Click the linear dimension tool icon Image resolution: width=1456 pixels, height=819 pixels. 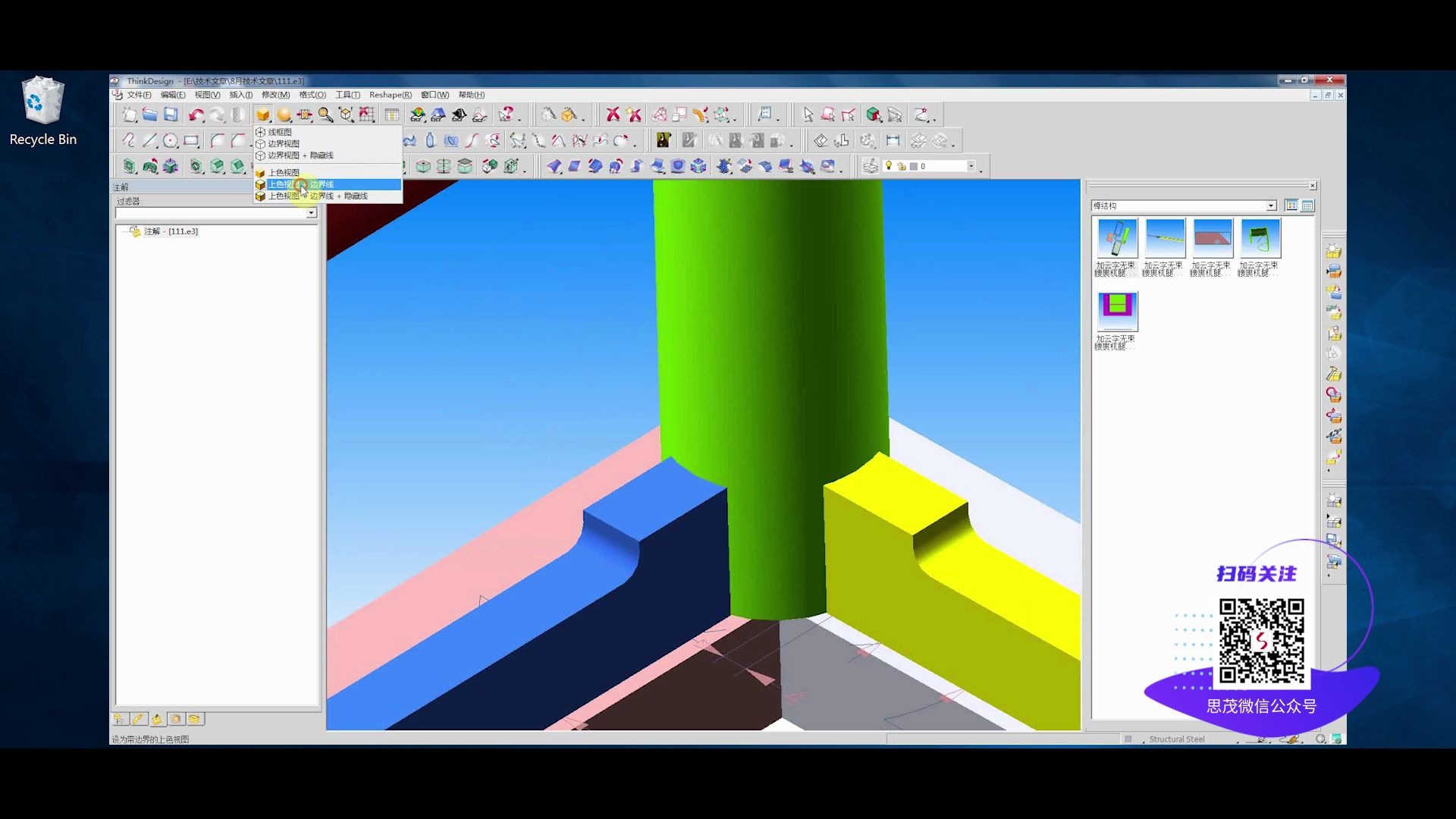[893, 140]
